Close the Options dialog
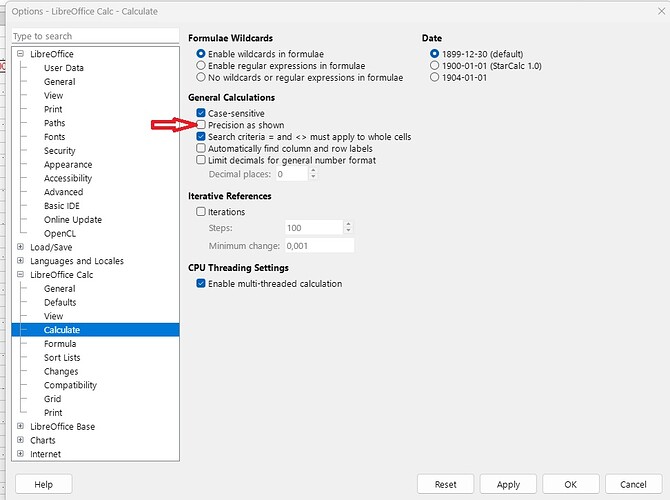 tap(661, 11)
